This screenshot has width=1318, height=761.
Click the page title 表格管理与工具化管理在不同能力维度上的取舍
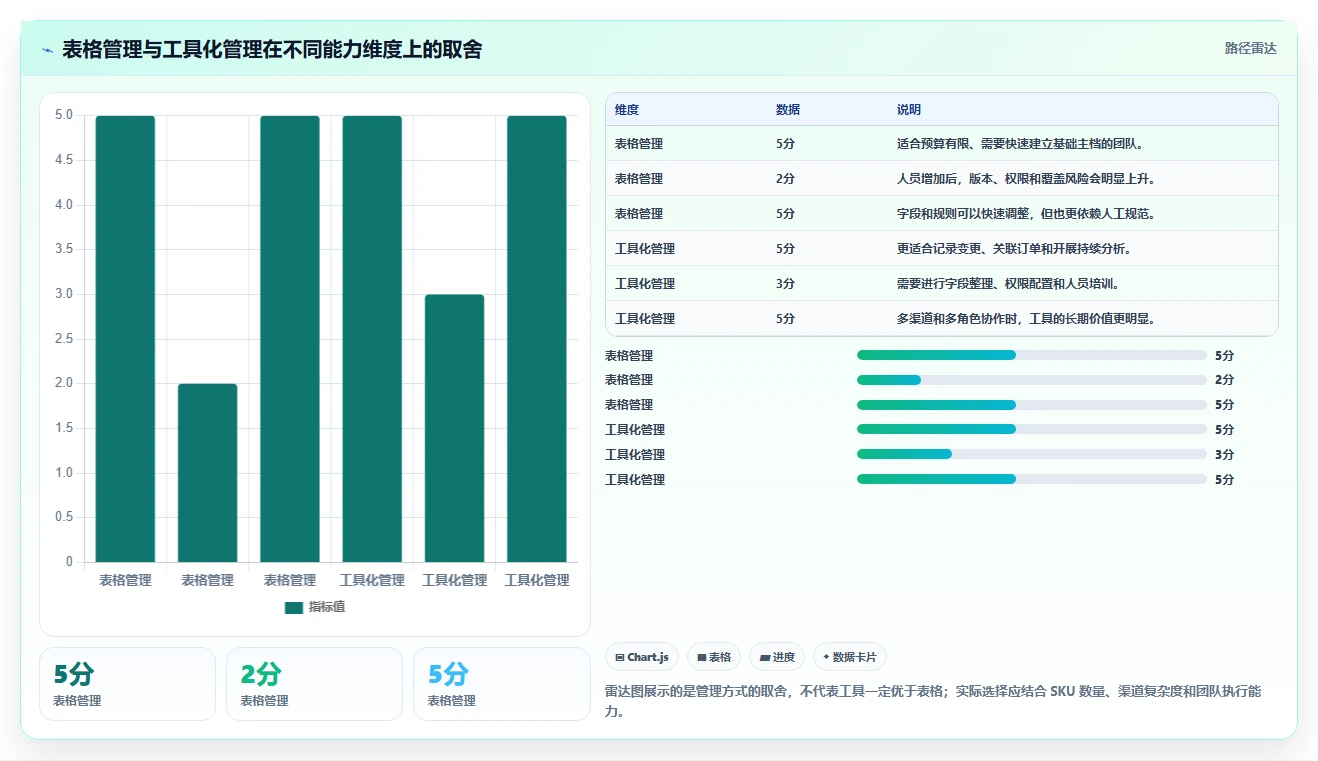pos(272,49)
